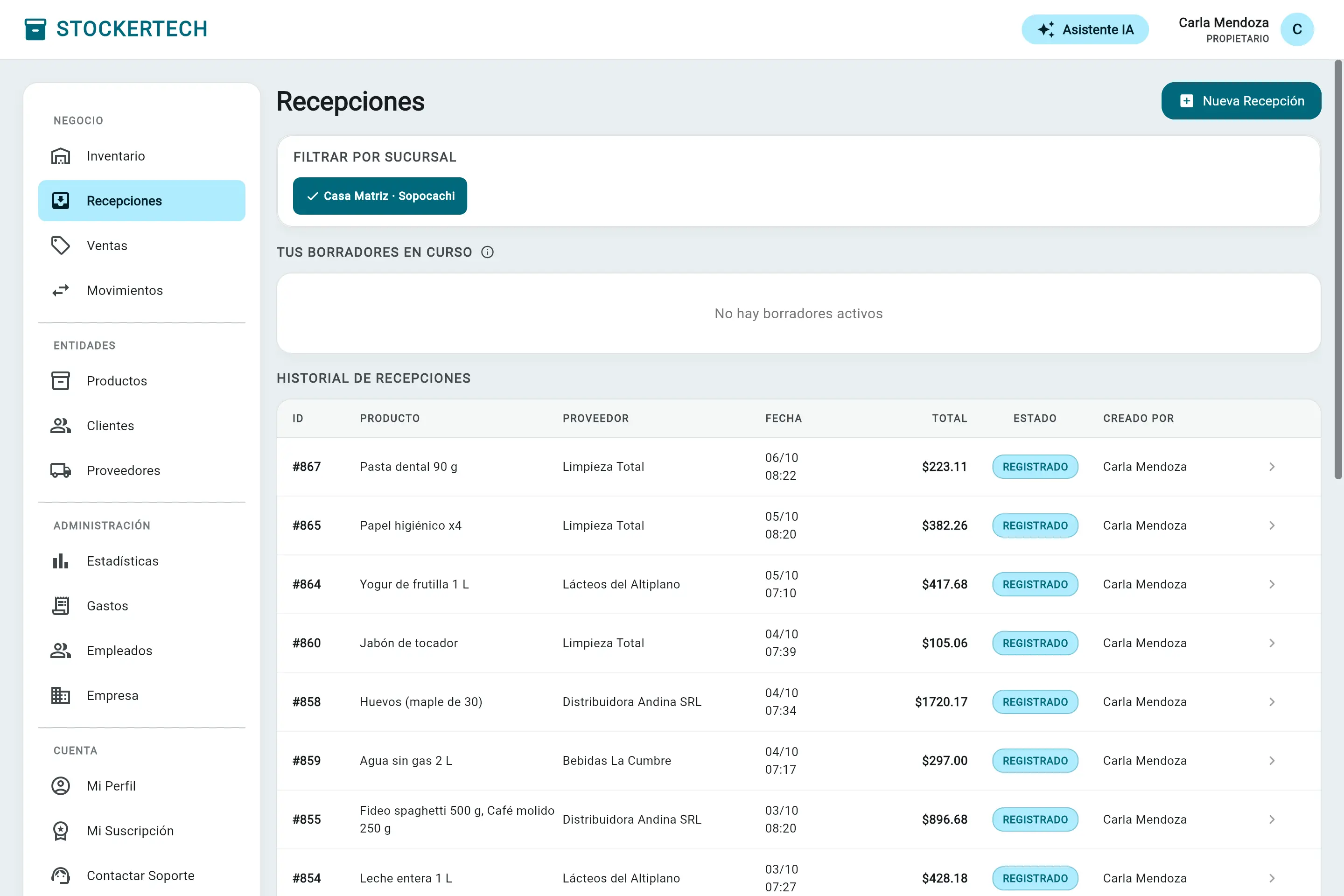Click the Estadísticas bar chart icon
Screen dimensions: 1344x896
pyautogui.click(x=61, y=560)
